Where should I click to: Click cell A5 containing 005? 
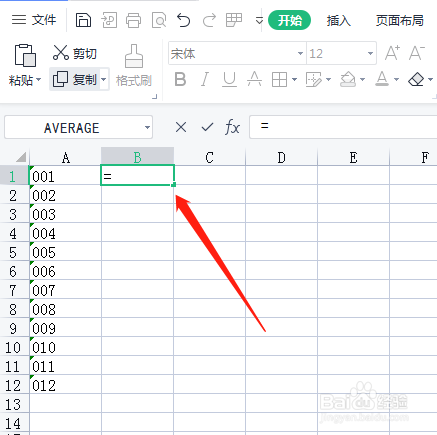pyautogui.click(x=65, y=252)
